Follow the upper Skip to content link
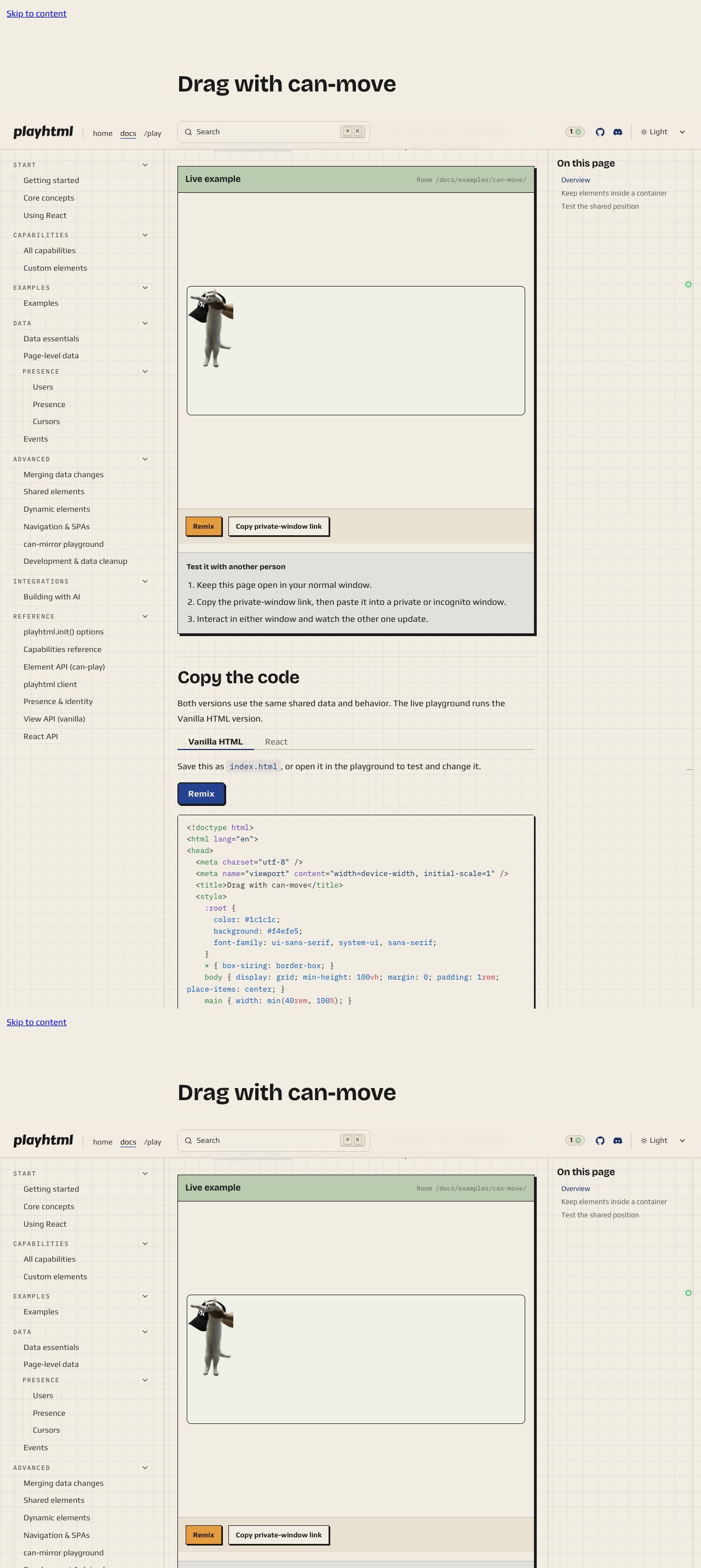Viewport: 701px width, 1568px height. 37,13
